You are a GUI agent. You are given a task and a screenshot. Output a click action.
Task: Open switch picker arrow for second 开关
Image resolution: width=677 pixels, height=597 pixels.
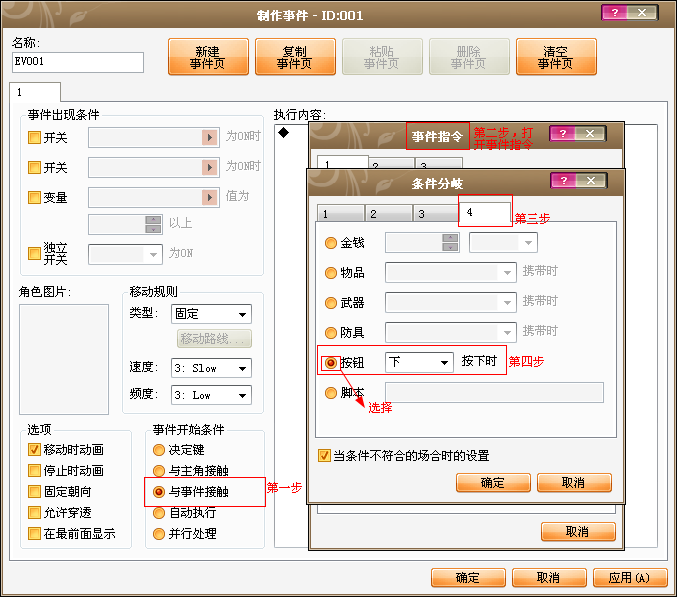210,167
